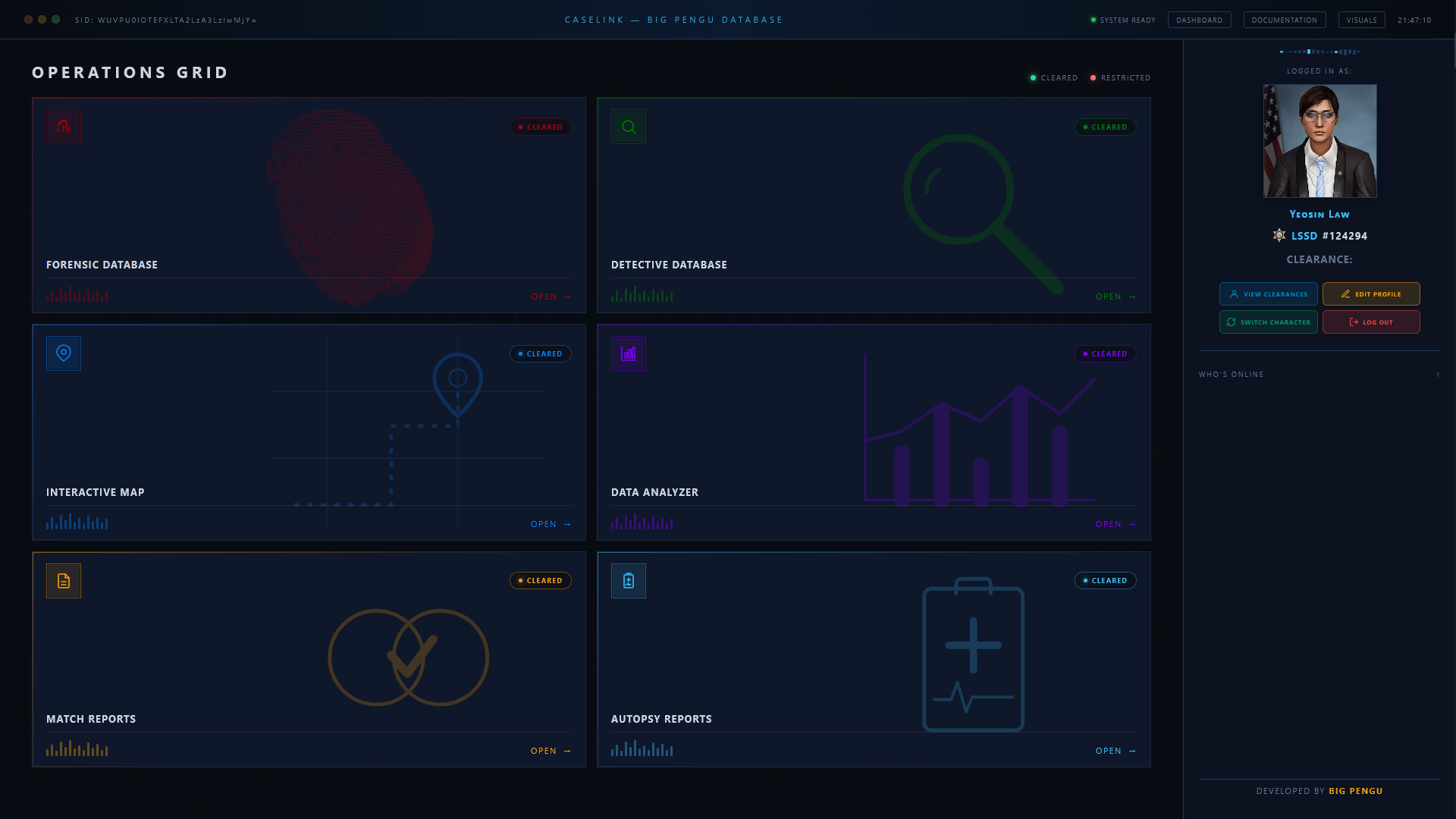Image resolution: width=1456 pixels, height=819 pixels.
Task: Click the View Clearances button
Action: click(1268, 294)
